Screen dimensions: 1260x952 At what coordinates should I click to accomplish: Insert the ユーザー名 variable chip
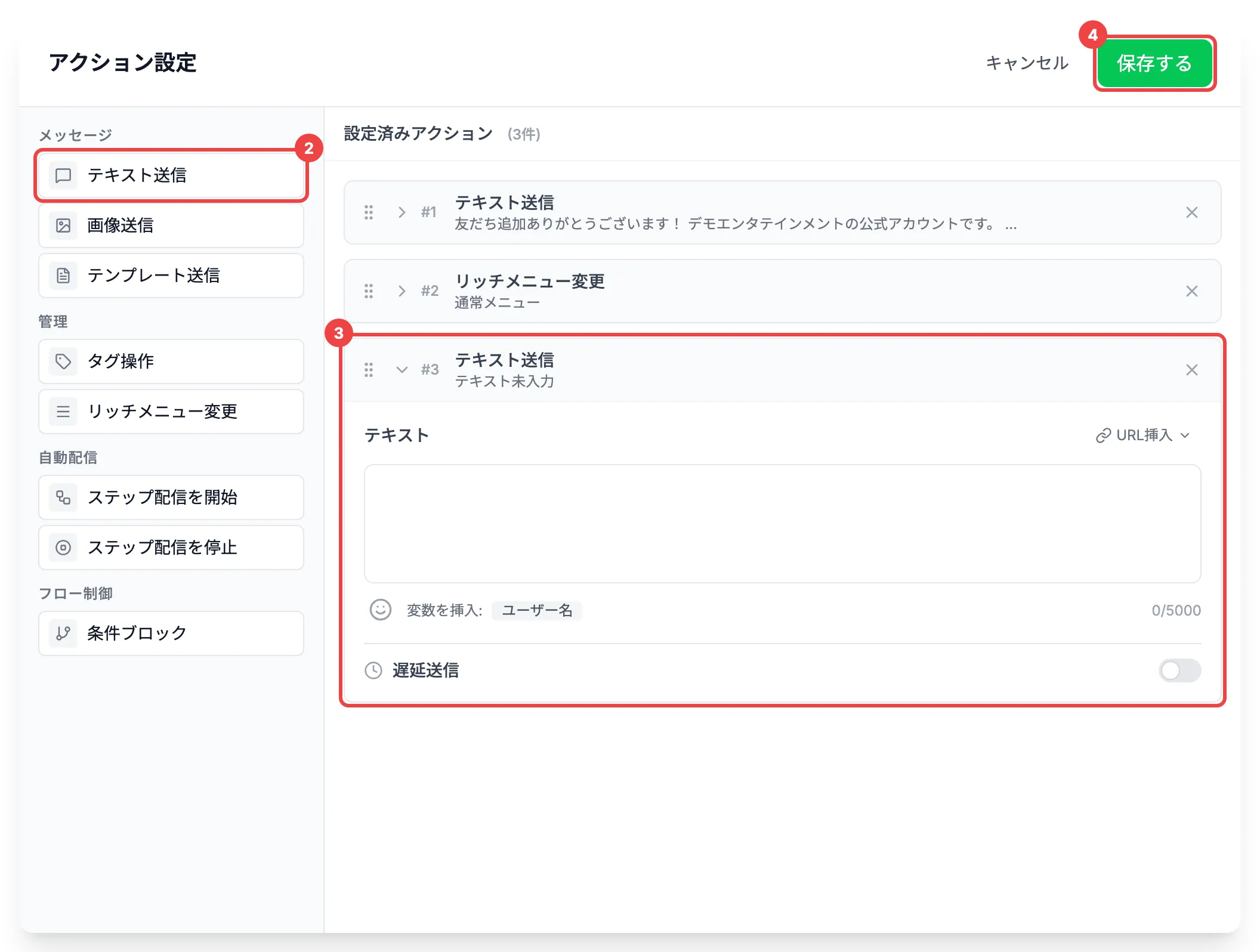click(537, 610)
